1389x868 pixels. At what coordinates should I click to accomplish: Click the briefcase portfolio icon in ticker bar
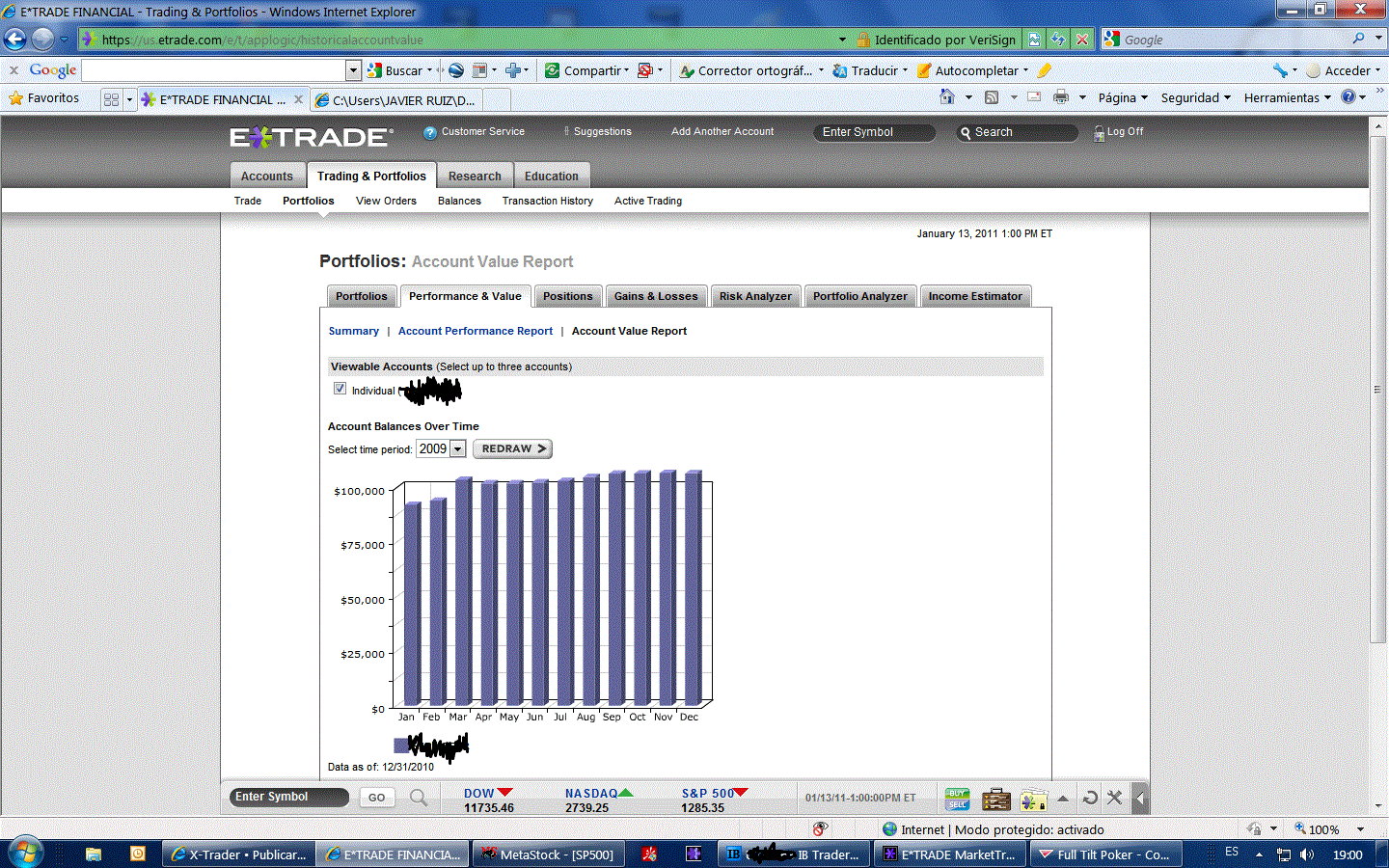click(x=995, y=800)
